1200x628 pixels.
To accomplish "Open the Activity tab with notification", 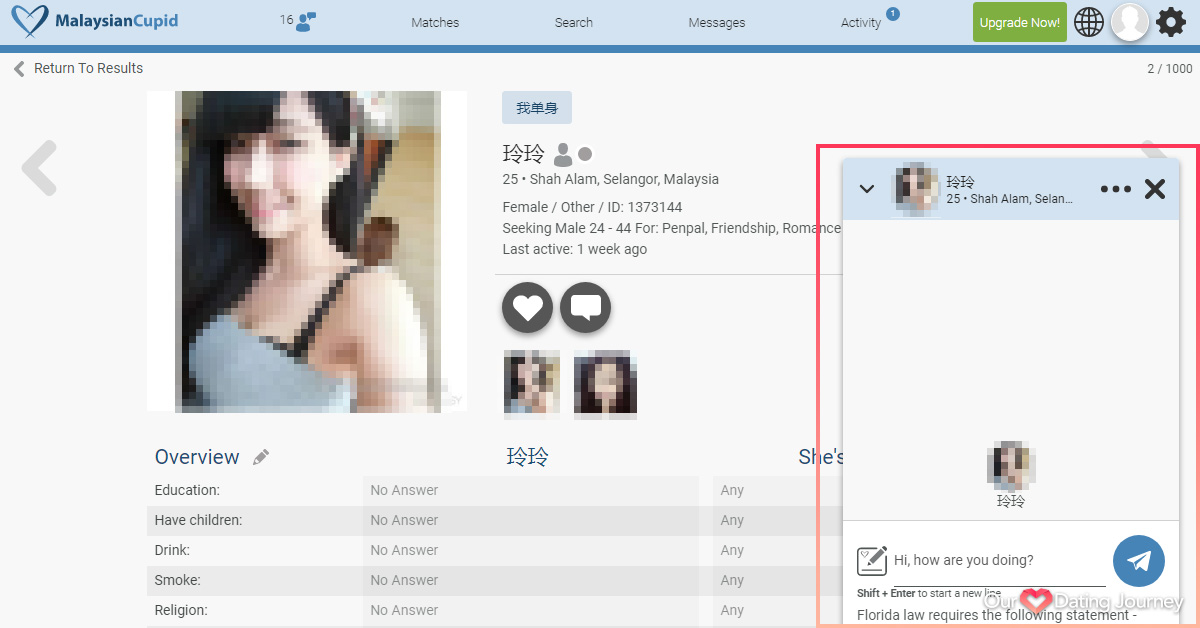I will pyautogui.click(x=861, y=23).
